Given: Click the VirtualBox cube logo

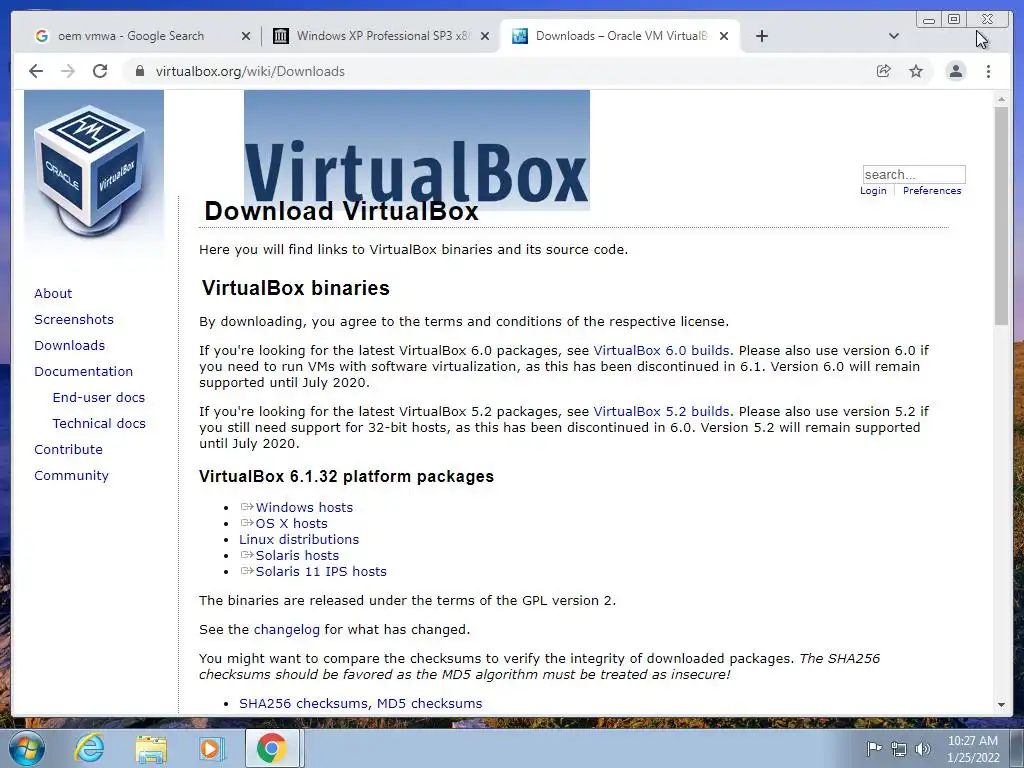Looking at the screenshot, I should pos(92,171).
